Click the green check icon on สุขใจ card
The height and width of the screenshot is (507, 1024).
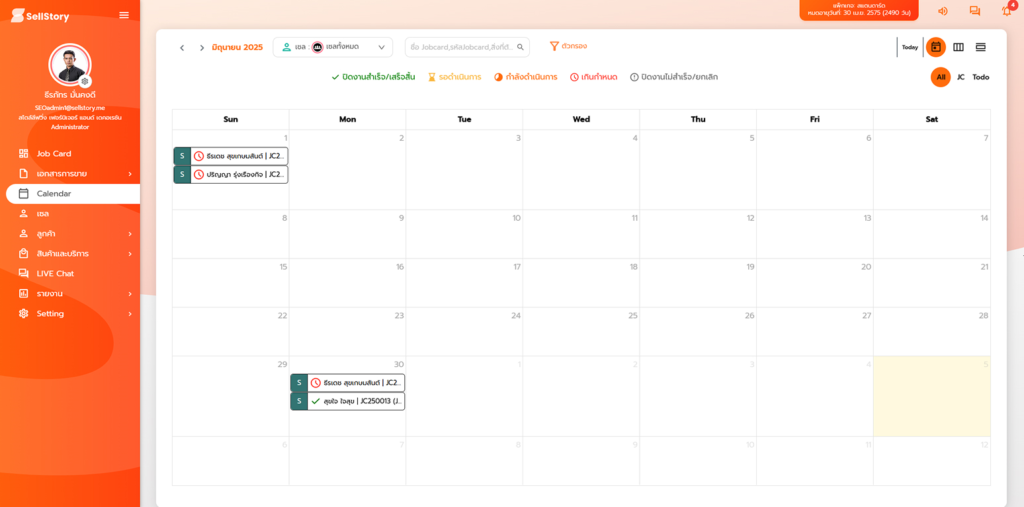pos(316,401)
